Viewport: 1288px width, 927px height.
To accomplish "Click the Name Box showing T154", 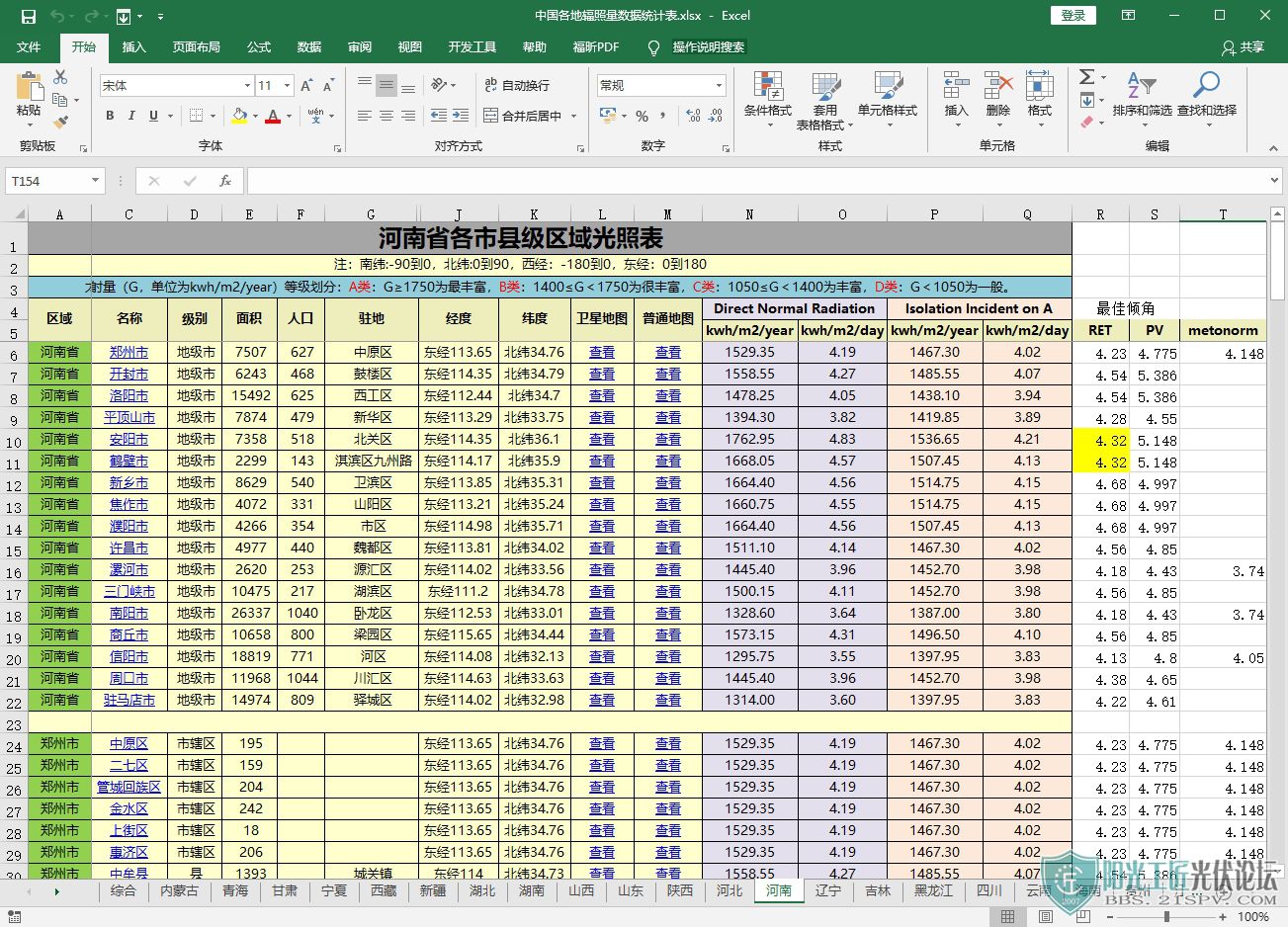I will 47,181.
